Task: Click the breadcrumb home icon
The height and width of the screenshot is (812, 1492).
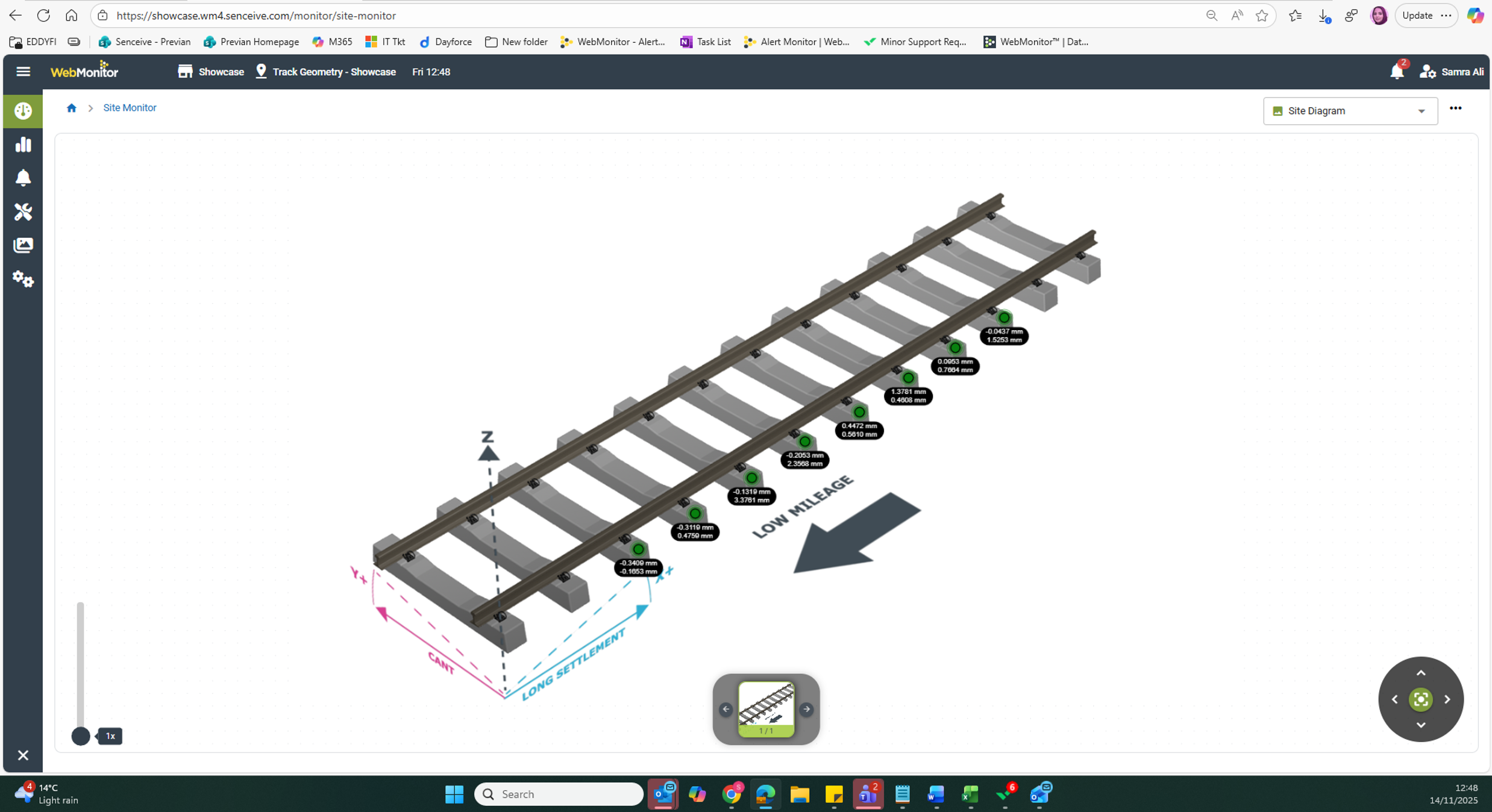Action: coord(72,108)
